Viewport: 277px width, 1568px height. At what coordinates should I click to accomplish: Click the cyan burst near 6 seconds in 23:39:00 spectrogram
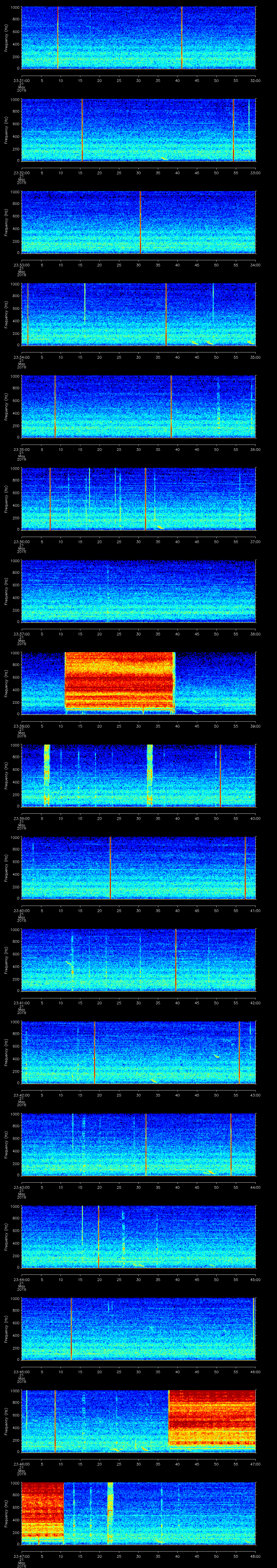46,775
